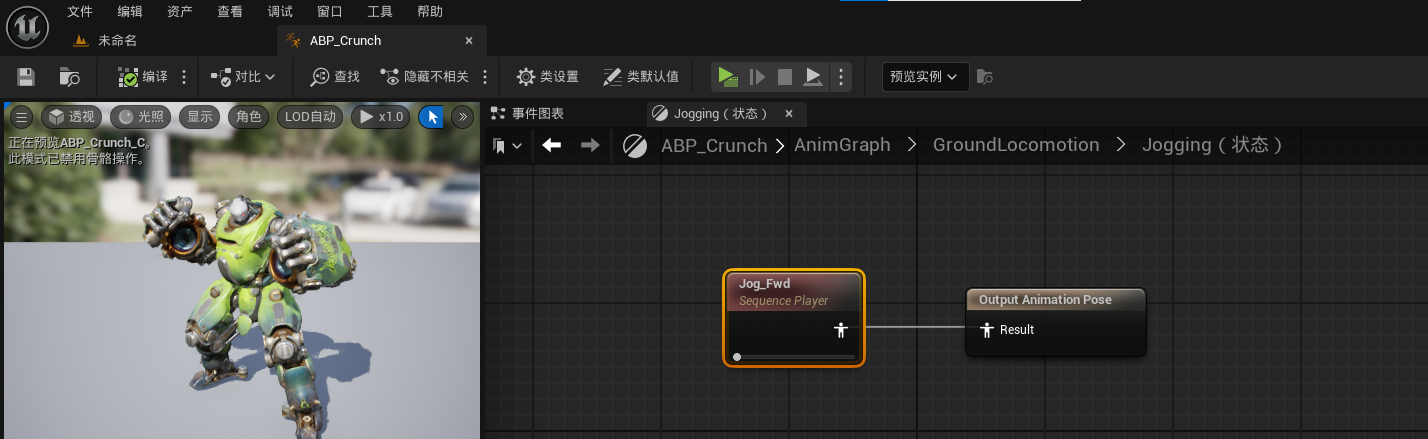Viewport: 1428px width, 439px height.
Task: Start play simulation with green play icon
Action: [728, 77]
